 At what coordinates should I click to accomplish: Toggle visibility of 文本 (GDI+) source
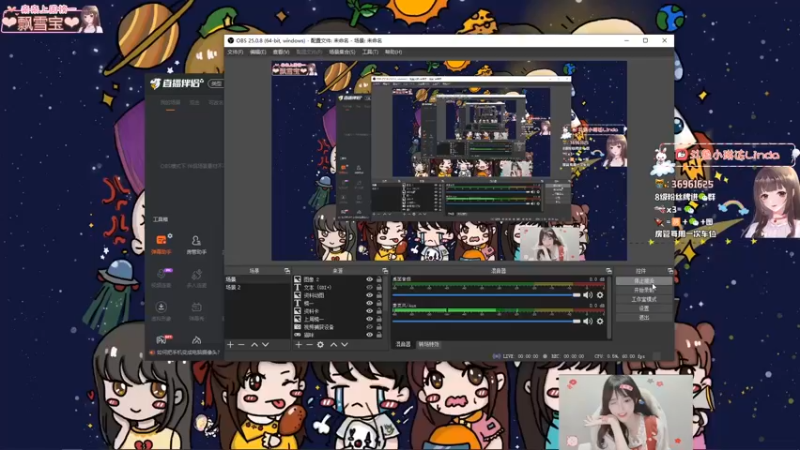pyautogui.click(x=369, y=287)
